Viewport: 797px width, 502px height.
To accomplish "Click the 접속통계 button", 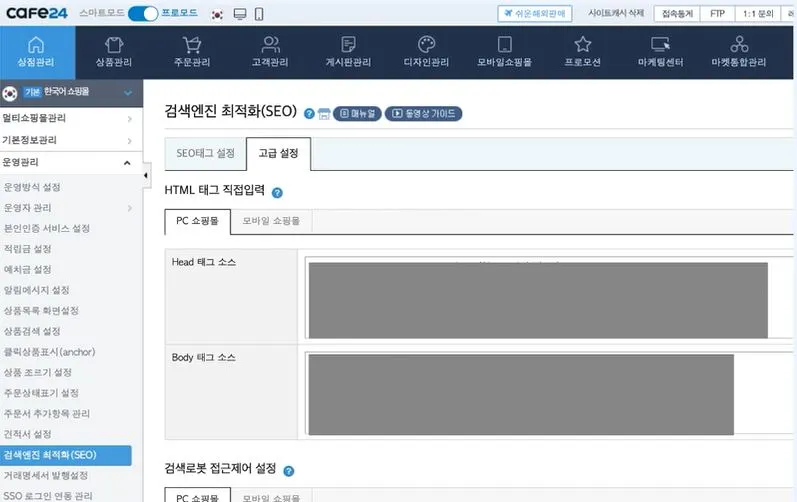I will 677,14.
